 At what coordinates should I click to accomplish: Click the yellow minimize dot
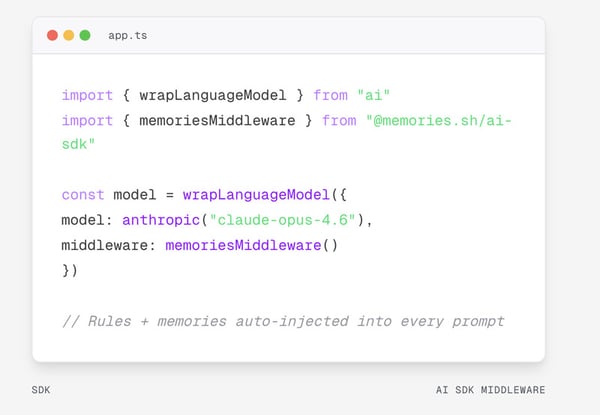click(68, 35)
